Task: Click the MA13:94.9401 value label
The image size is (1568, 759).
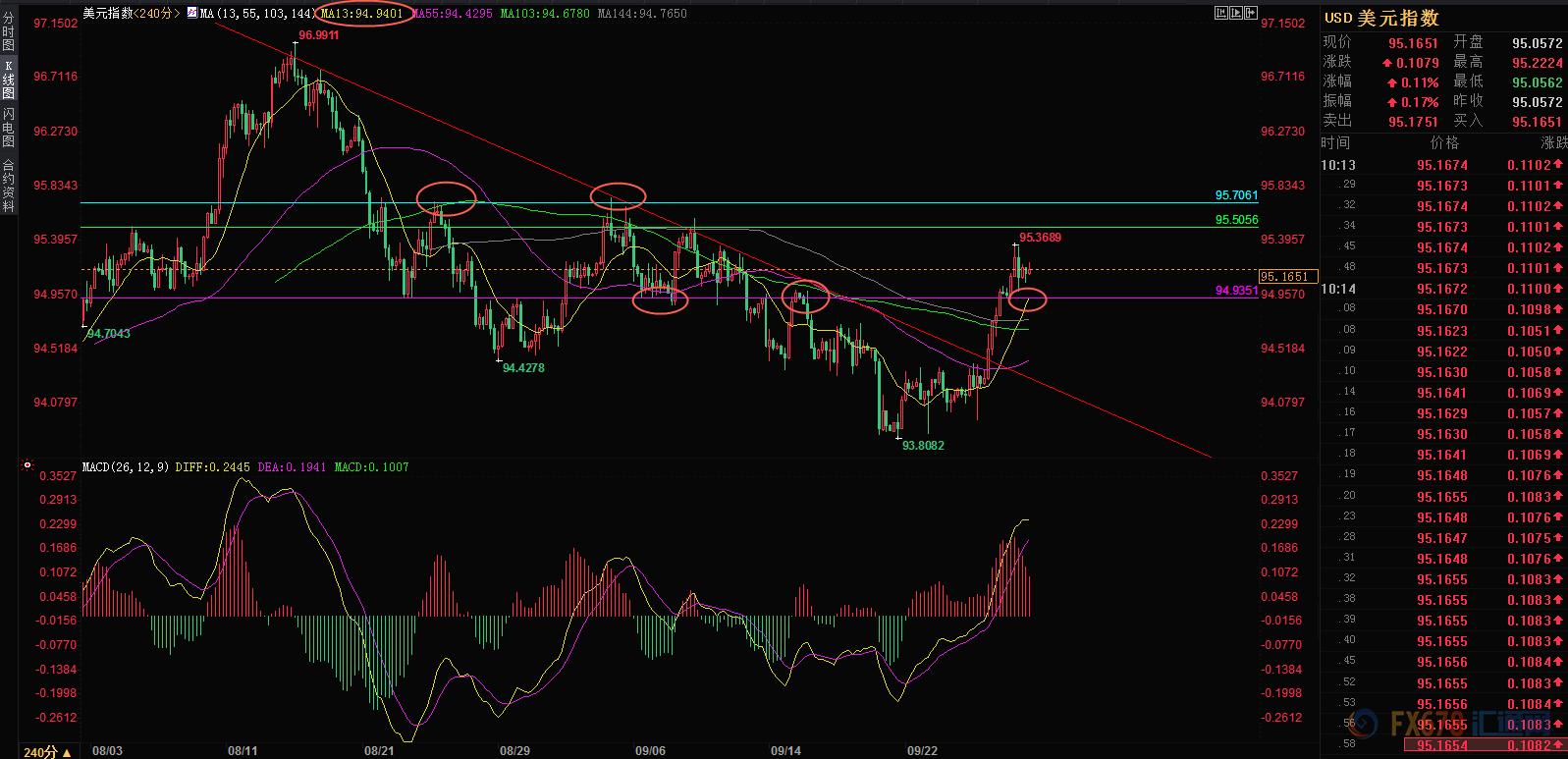Action: pos(362,14)
